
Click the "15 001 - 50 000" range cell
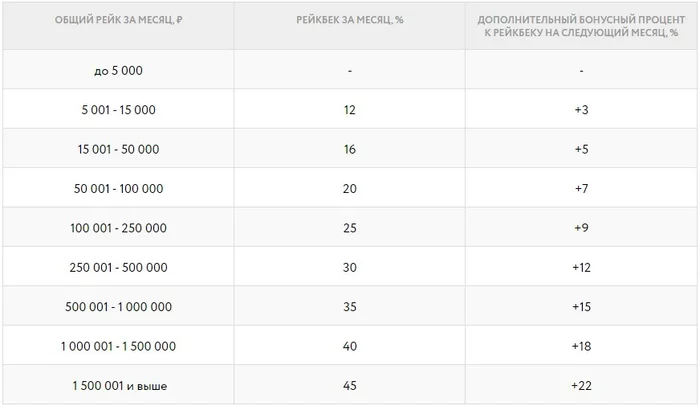(x=118, y=149)
